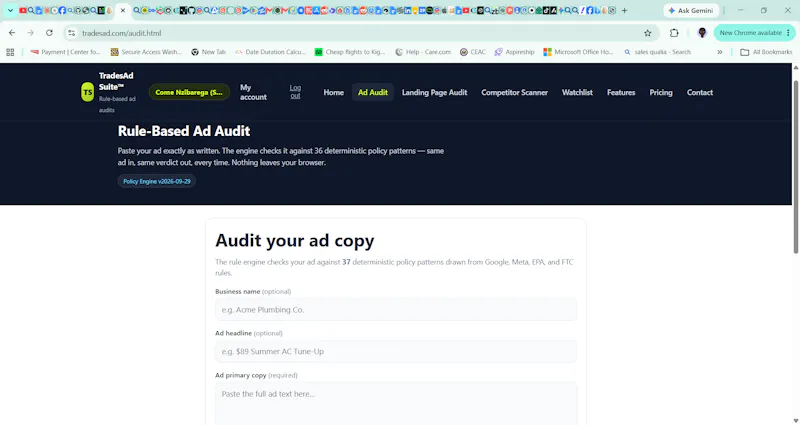Open Secure Access Wash... bookmark
The width and height of the screenshot is (800, 425).
coord(146,52)
